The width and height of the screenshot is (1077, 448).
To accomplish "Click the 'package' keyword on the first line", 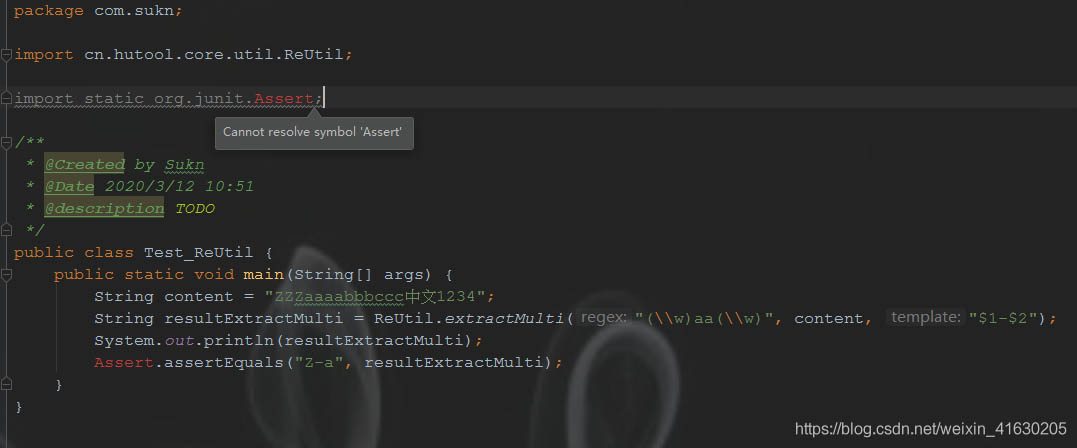I will pyautogui.click(x=49, y=11).
